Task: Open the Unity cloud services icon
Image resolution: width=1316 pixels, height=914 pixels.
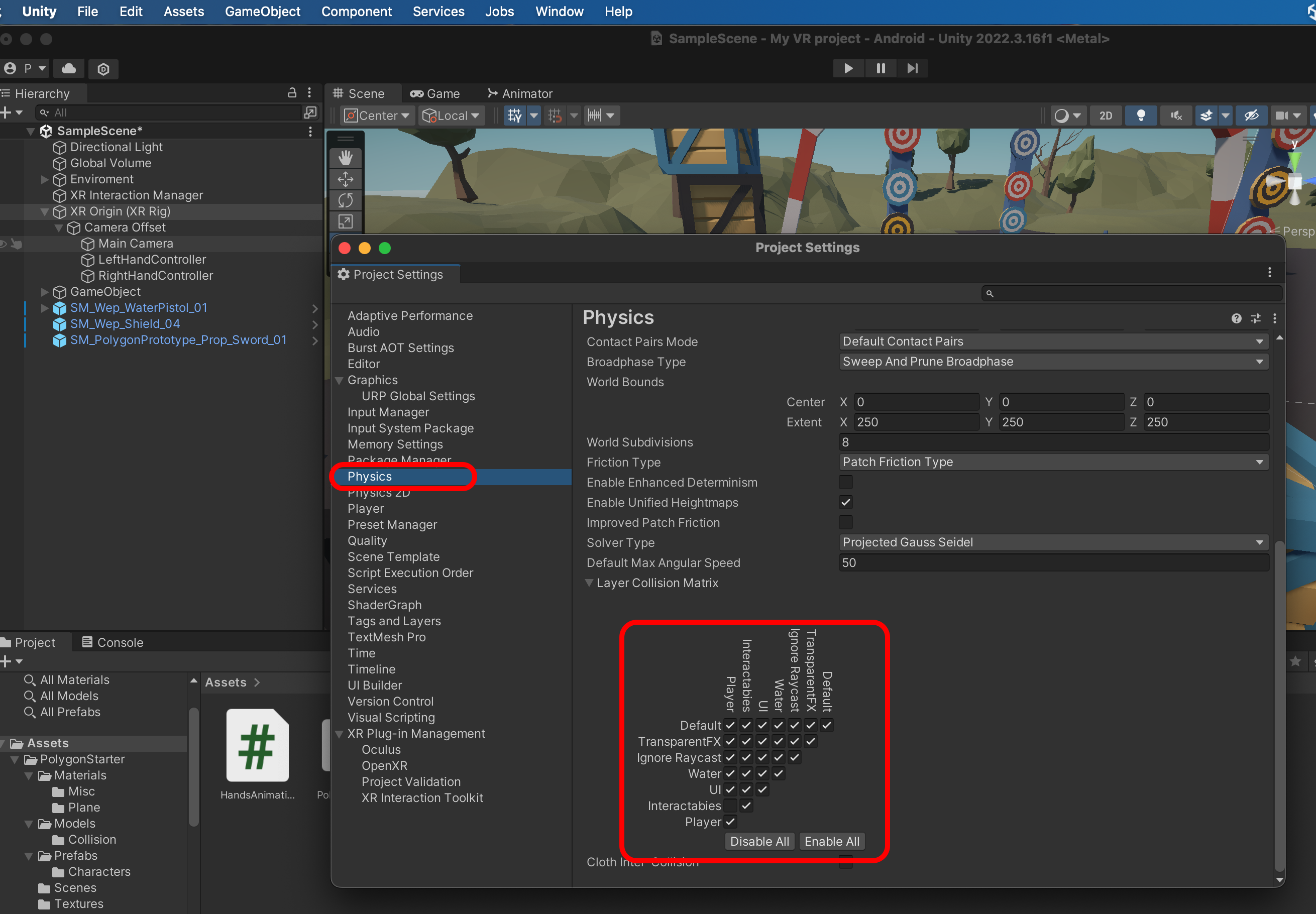Action: click(69, 69)
